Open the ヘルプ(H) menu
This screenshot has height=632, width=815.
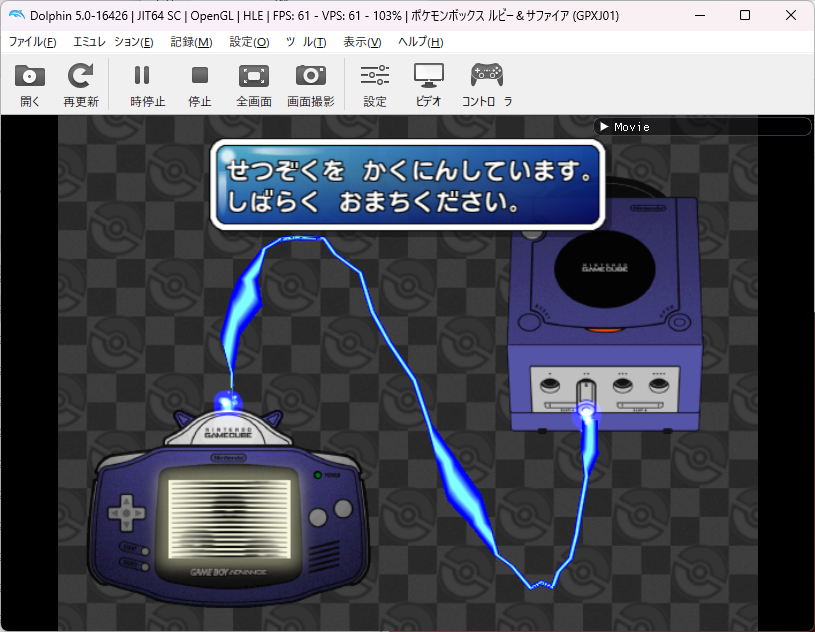(420, 42)
